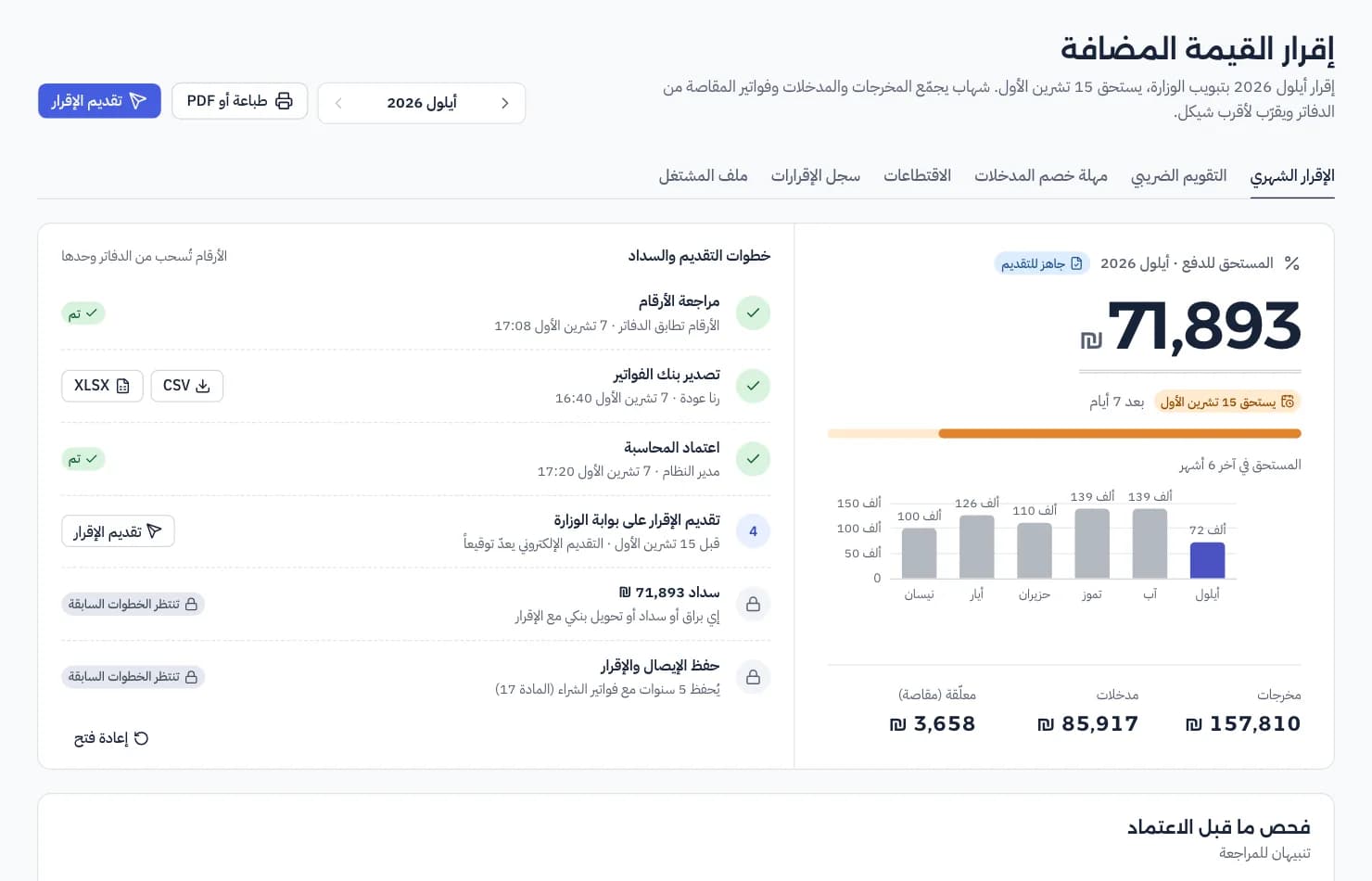Switch to التقويم الضريبي tab

[x=1178, y=176]
